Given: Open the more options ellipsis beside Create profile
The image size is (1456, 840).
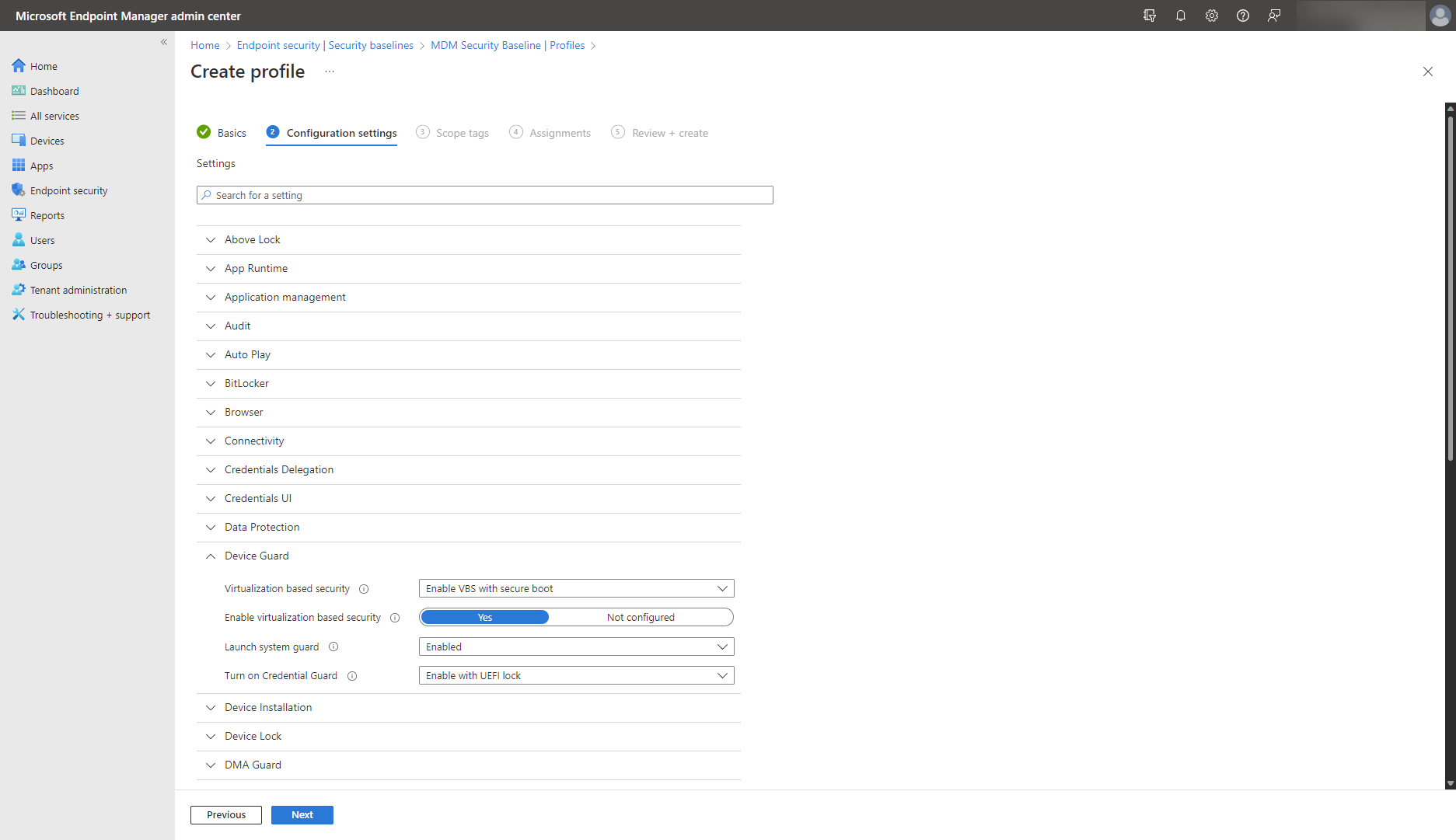Looking at the screenshot, I should 330,71.
